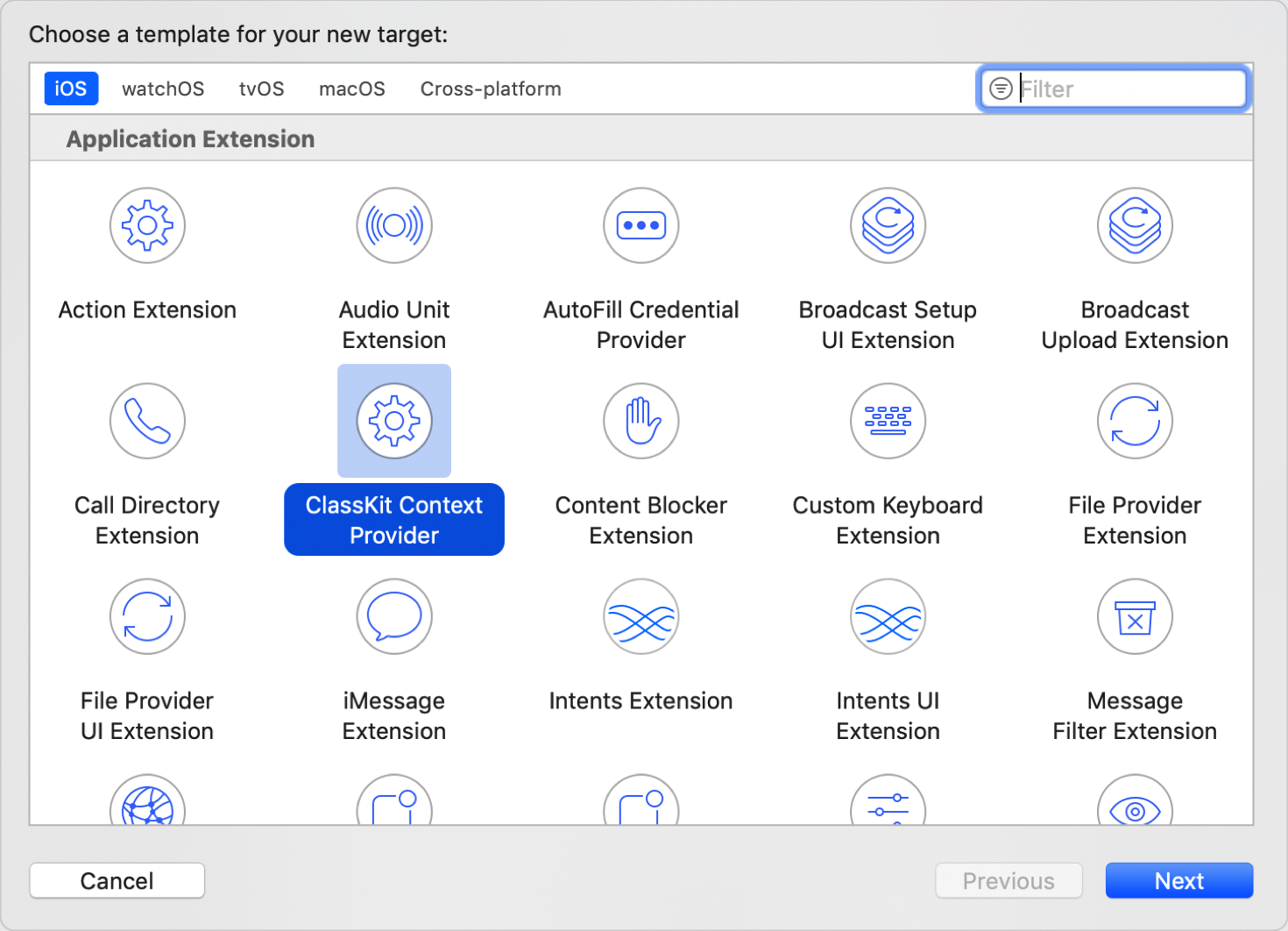Viewport: 1288px width, 931px height.
Task: Select the eye icon template in the bottom row
Action: point(1136,800)
